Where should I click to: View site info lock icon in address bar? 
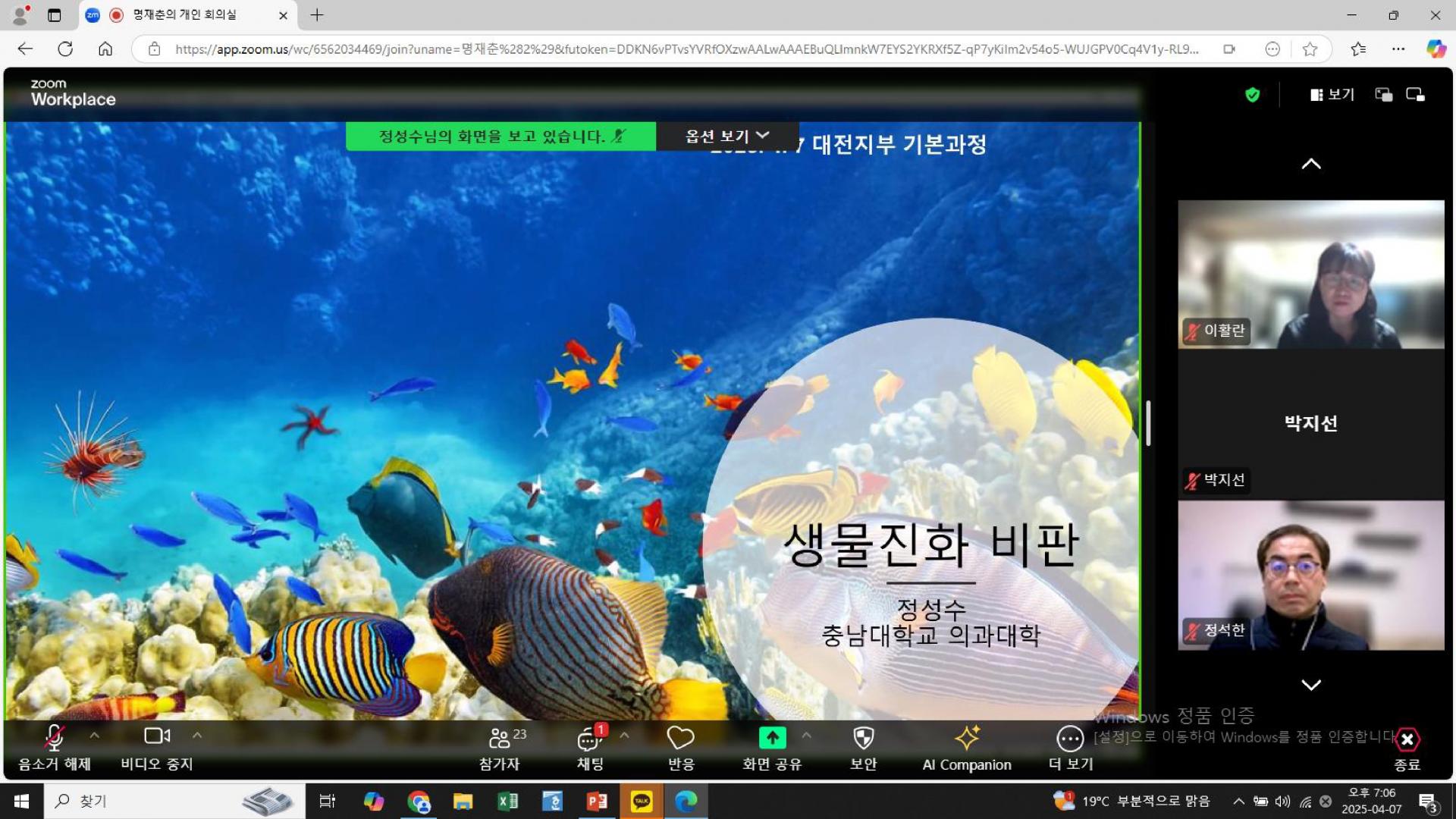tap(154, 49)
